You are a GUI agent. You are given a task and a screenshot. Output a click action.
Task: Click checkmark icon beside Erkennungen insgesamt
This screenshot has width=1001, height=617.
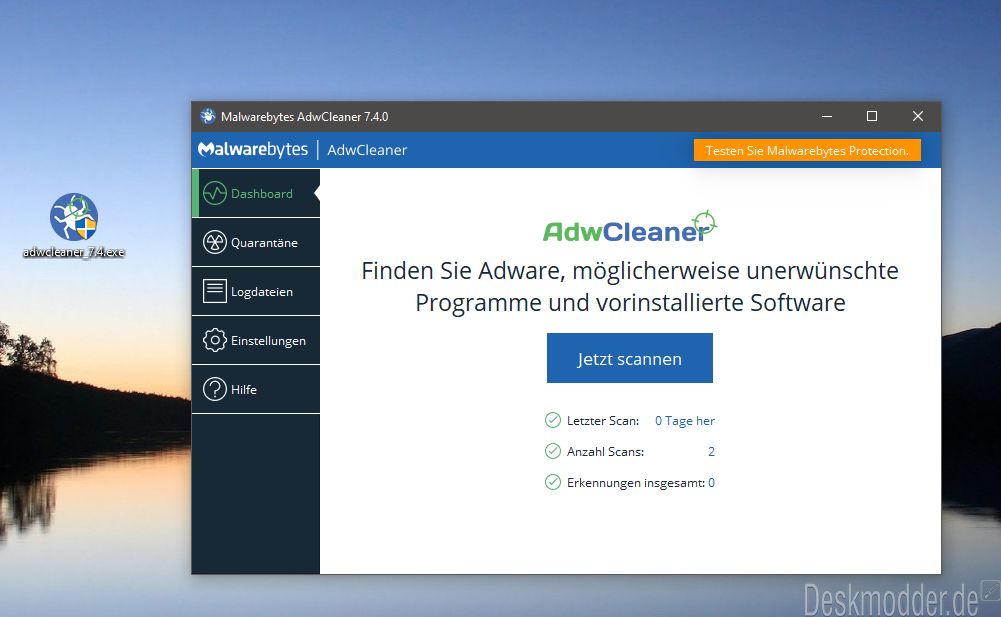click(x=553, y=482)
